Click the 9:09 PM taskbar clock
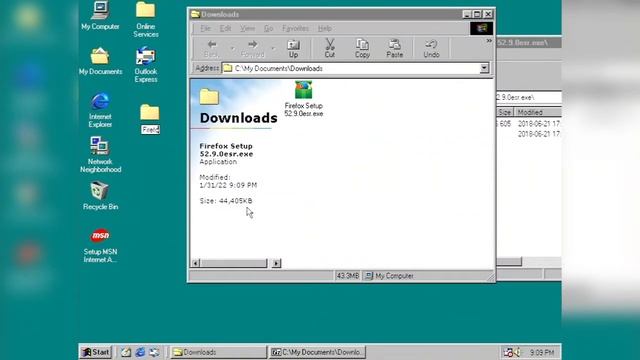This screenshot has width=640, height=360. click(x=542, y=352)
